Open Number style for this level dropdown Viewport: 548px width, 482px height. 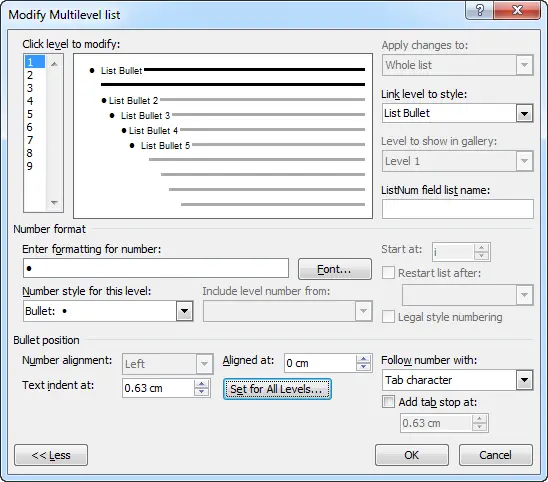pos(185,311)
